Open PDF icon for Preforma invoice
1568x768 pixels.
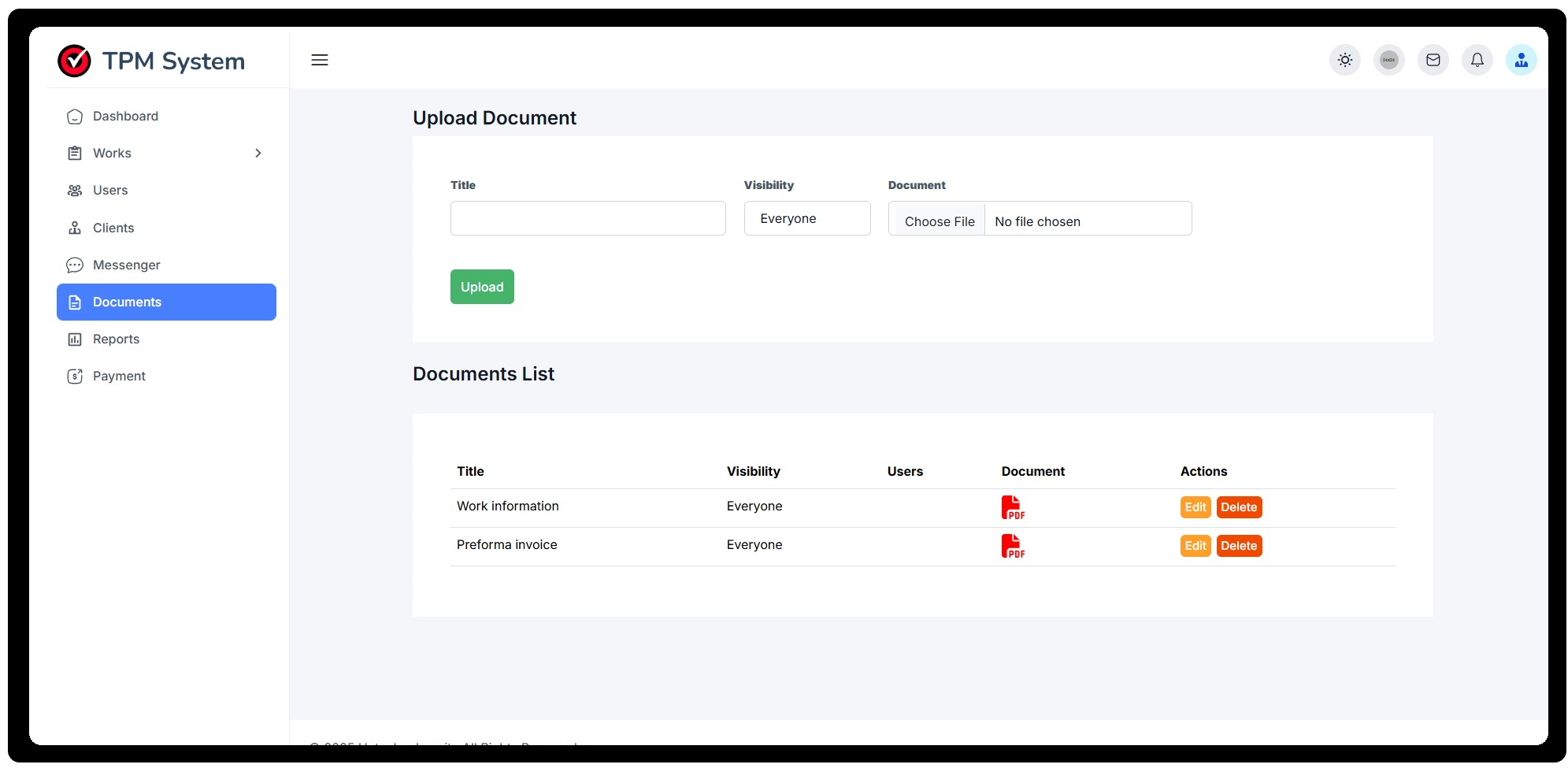[1012, 546]
